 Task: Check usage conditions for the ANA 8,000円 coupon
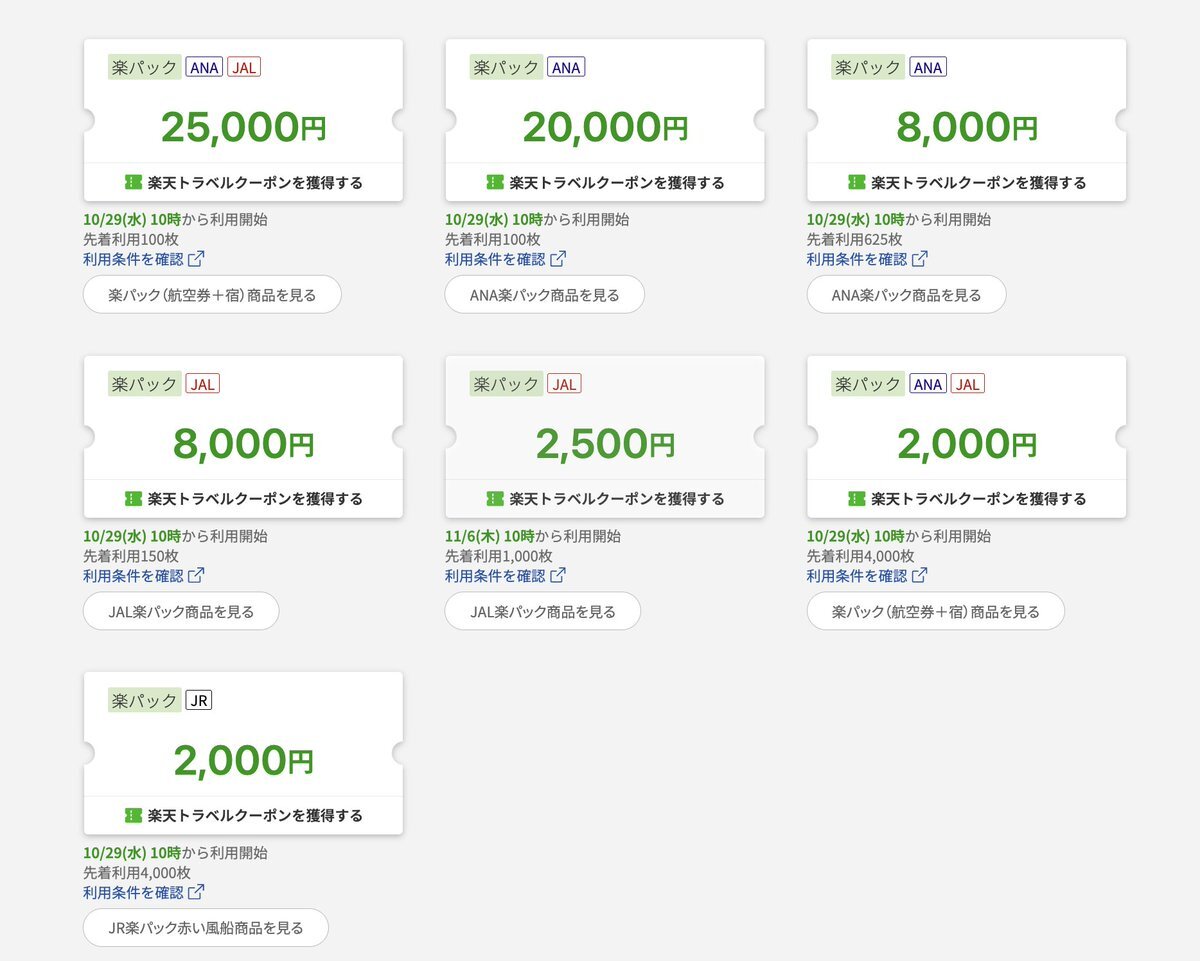tap(857, 259)
